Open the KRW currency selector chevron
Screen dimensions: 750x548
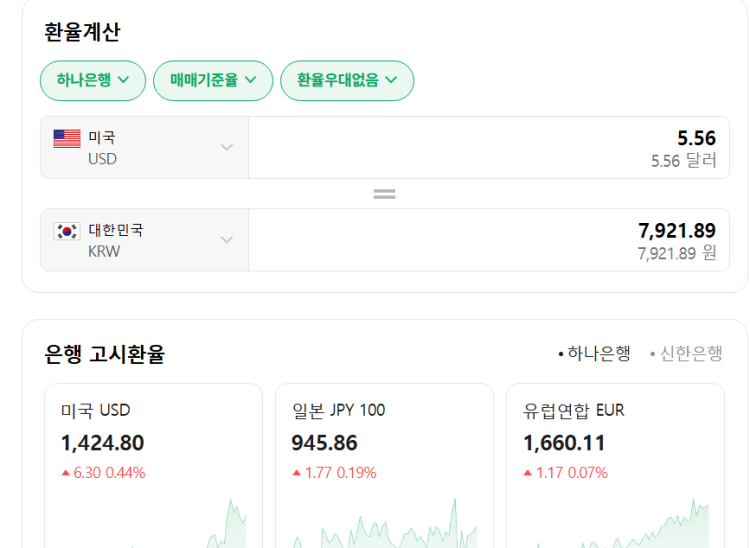pos(227,240)
